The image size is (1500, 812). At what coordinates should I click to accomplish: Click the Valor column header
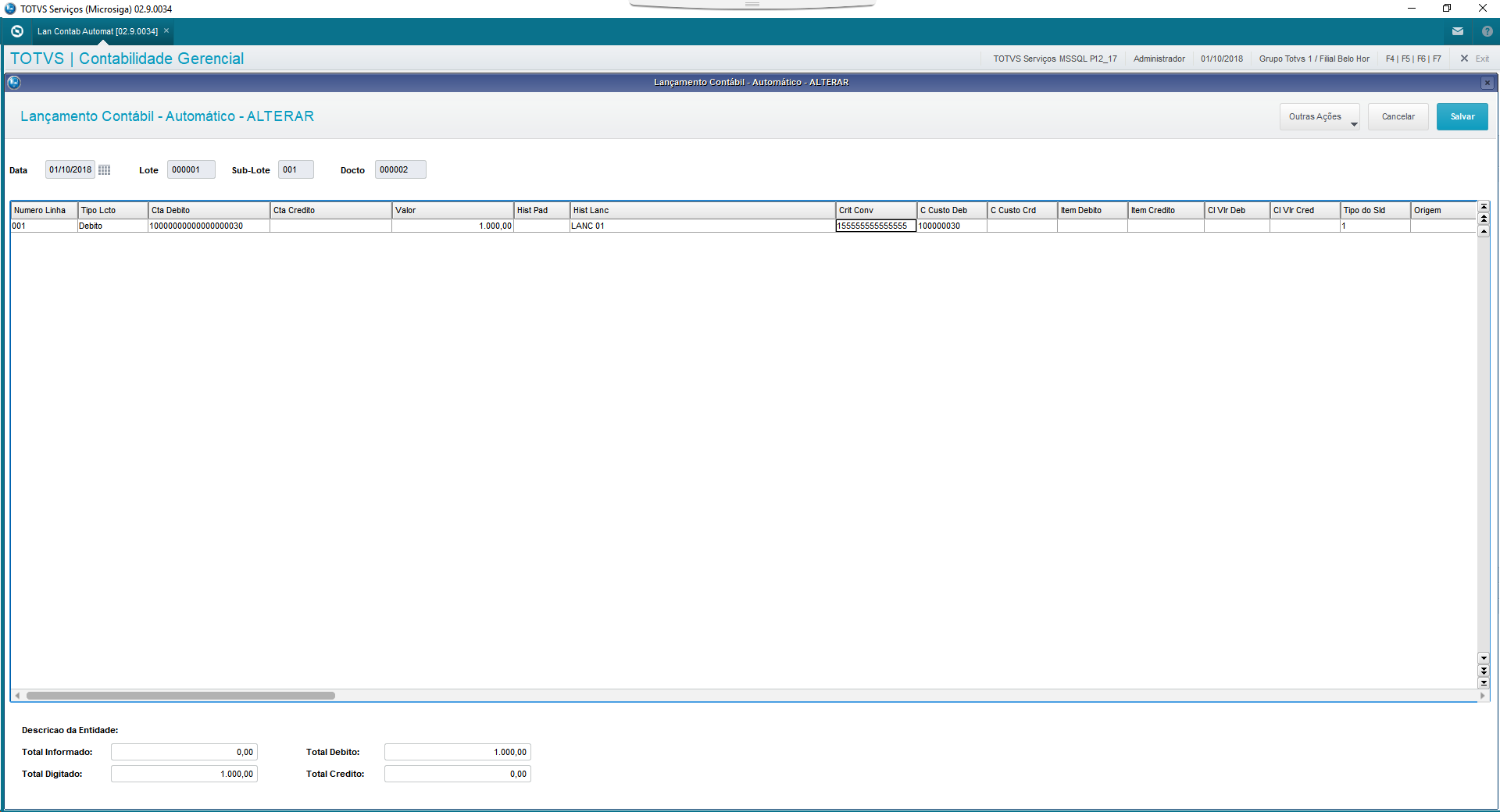pyautogui.click(x=453, y=211)
